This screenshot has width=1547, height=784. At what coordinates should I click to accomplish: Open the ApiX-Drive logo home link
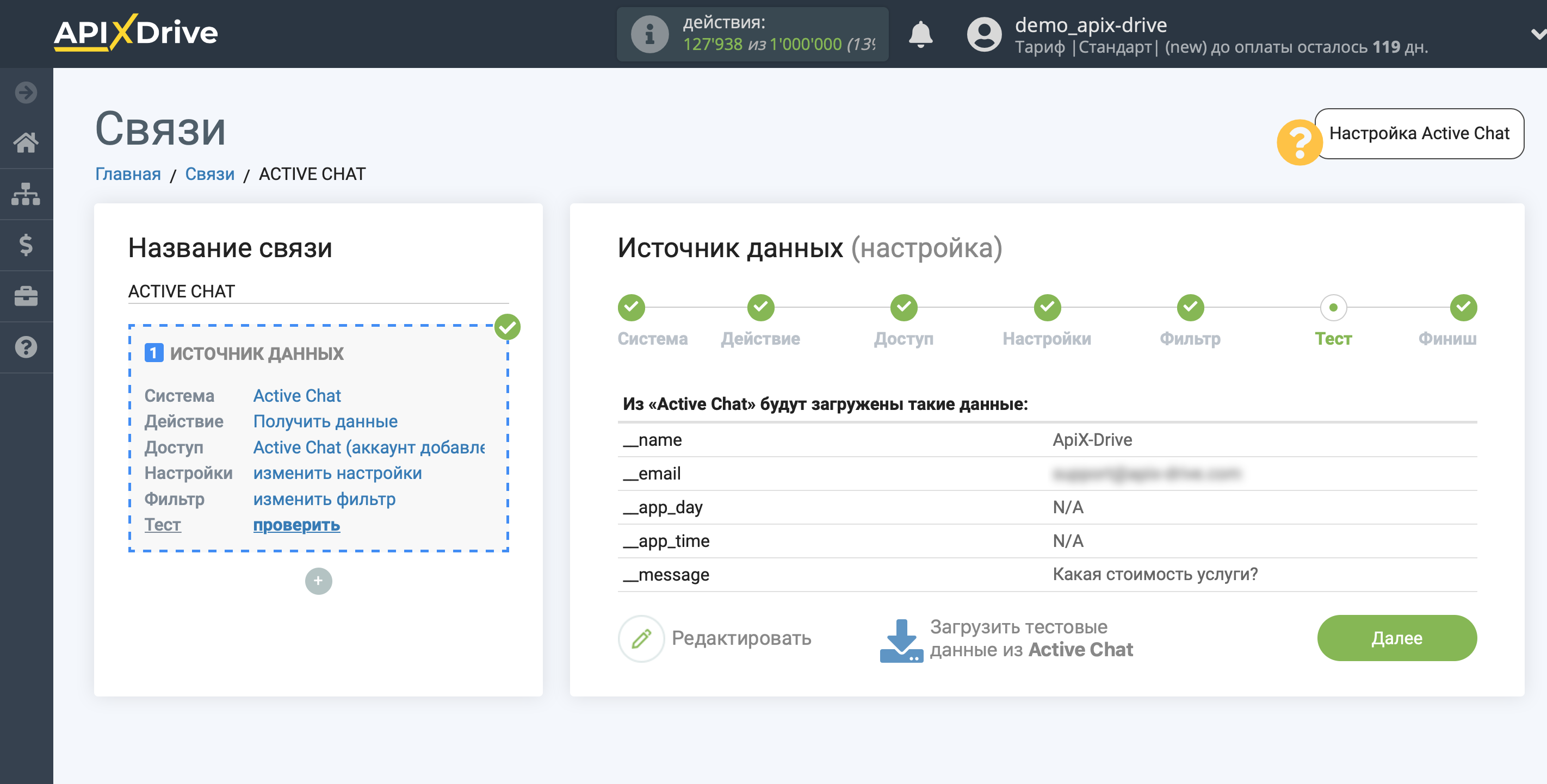point(136,33)
